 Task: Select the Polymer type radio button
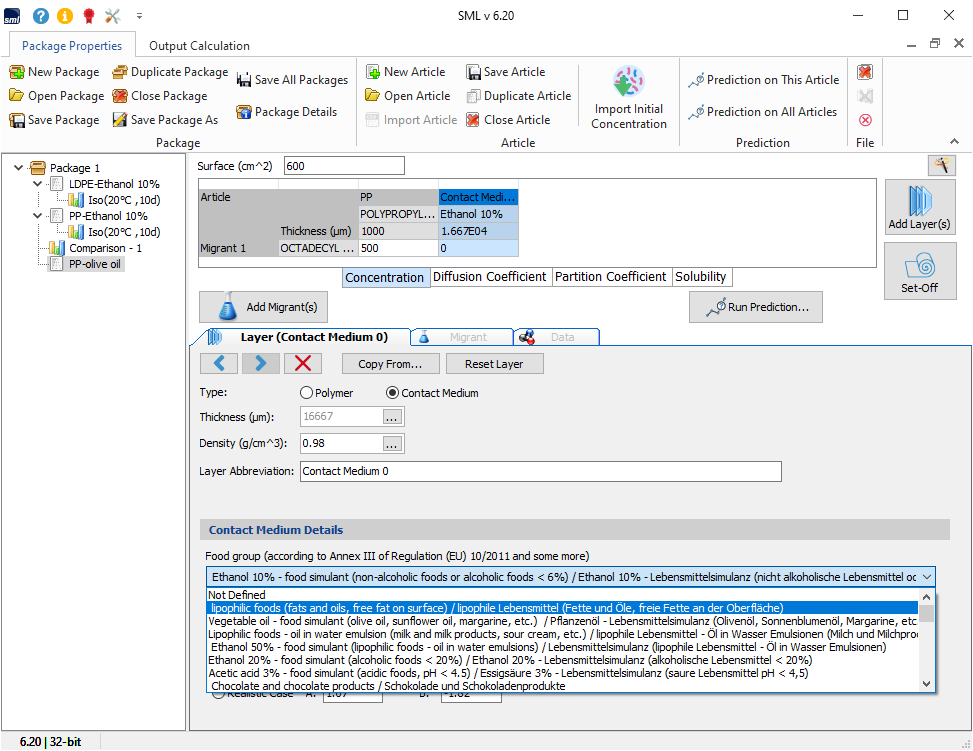click(307, 393)
